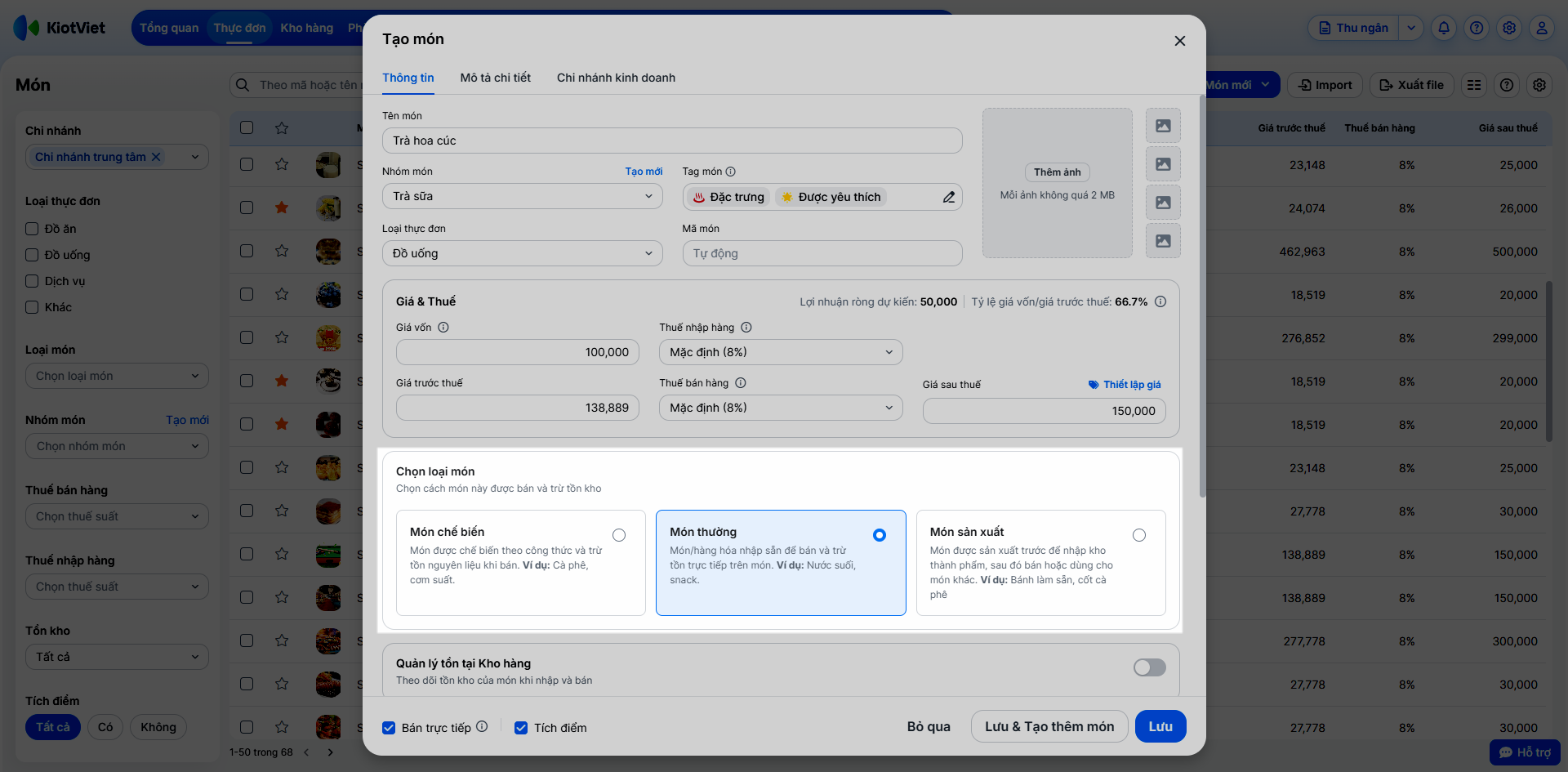Click the Được yêu thích tag chip
Viewport: 1568px width, 772px height.
point(831,197)
